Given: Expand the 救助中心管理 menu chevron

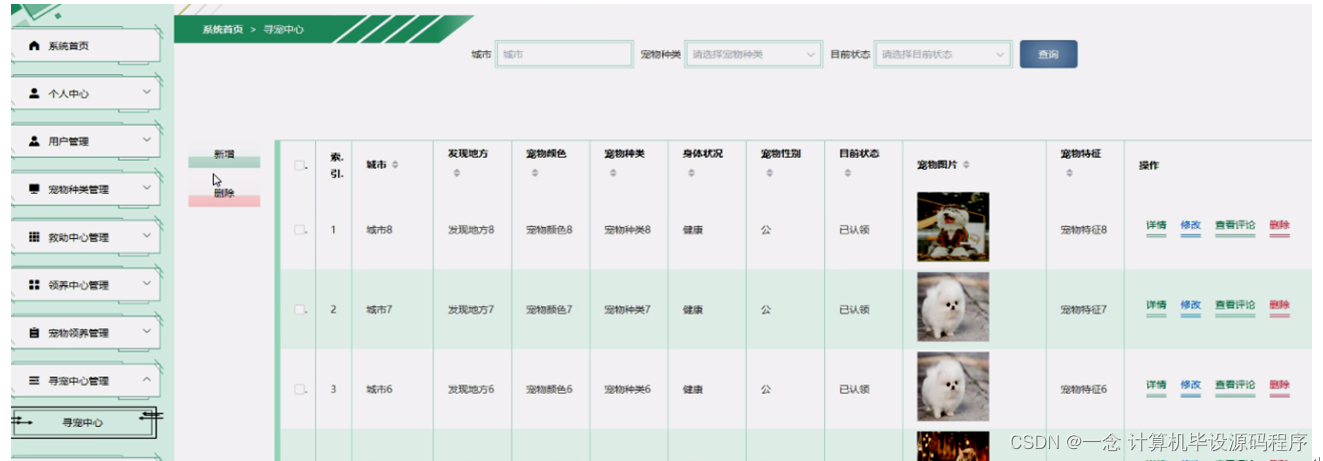Looking at the screenshot, I should coord(147,236).
